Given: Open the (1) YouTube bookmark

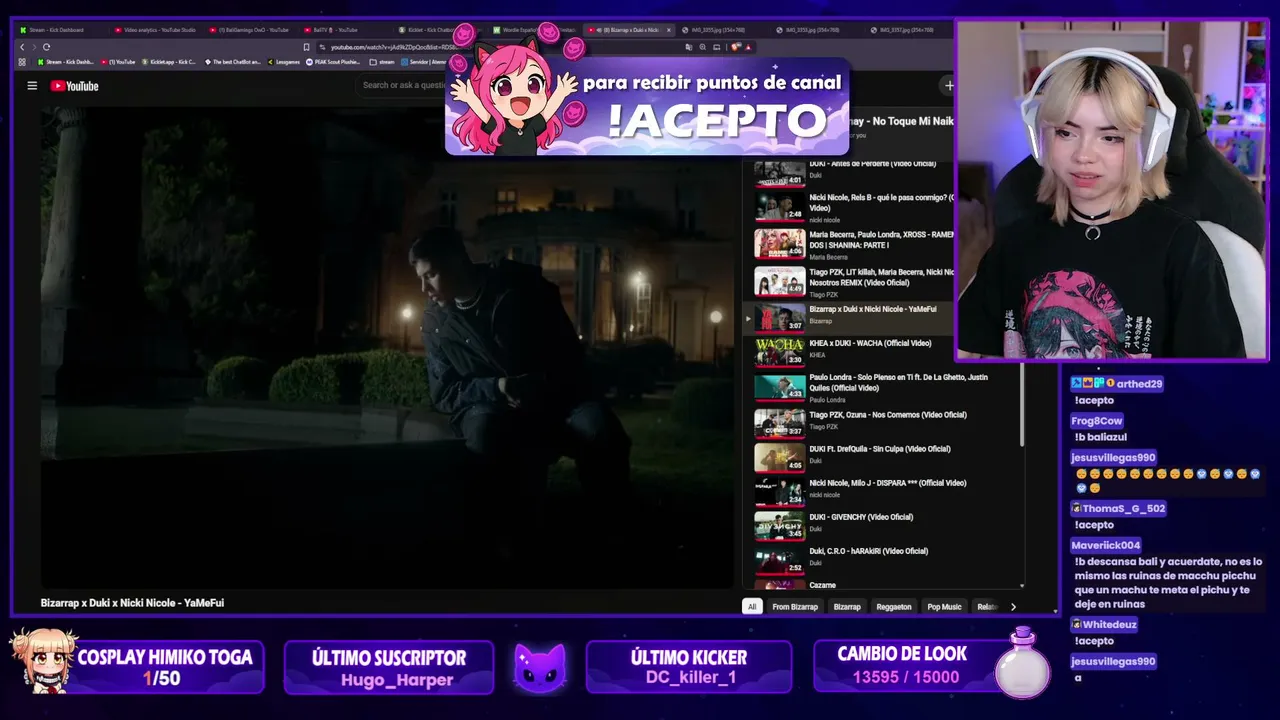Looking at the screenshot, I should 118,62.
